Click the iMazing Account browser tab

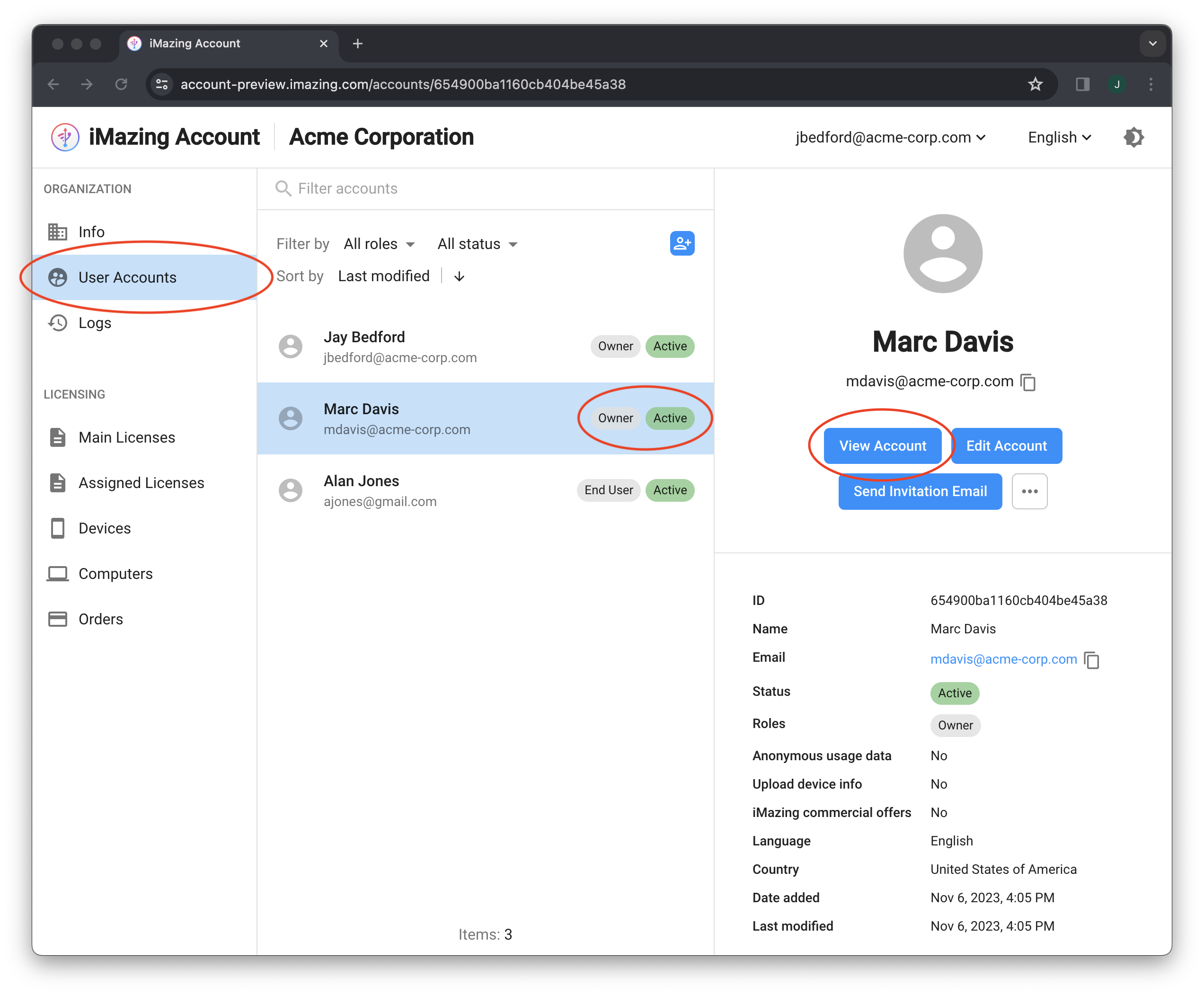point(229,44)
